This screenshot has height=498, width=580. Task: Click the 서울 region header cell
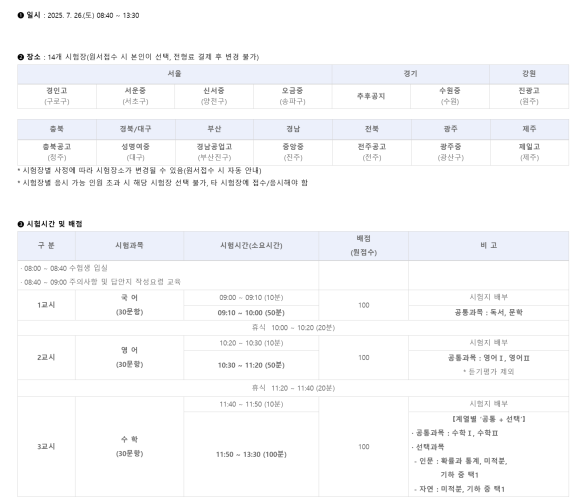coord(175,74)
